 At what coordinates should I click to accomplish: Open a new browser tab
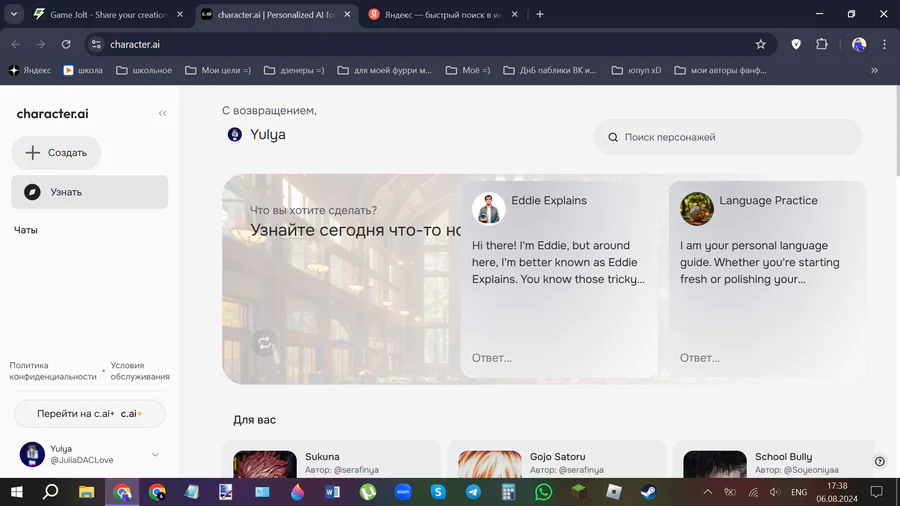tap(540, 14)
